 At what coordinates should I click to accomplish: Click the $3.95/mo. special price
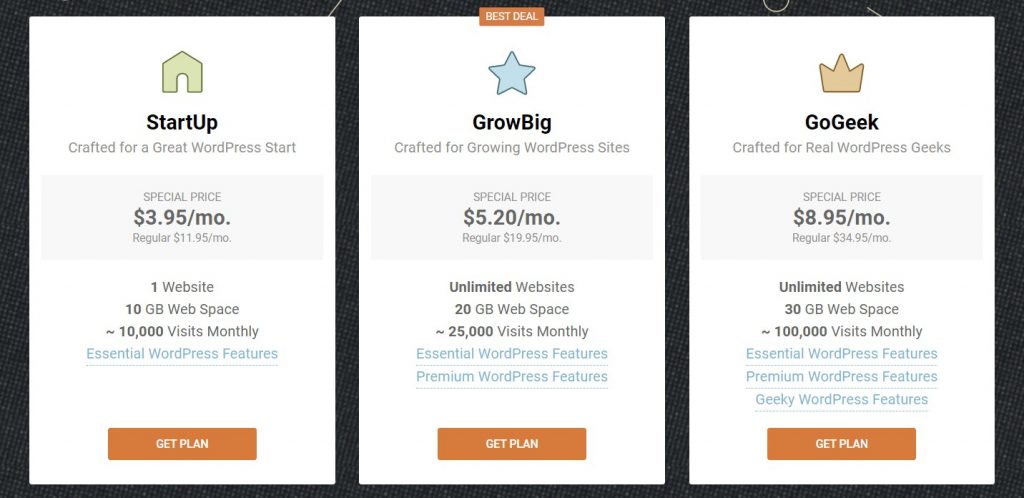182,217
